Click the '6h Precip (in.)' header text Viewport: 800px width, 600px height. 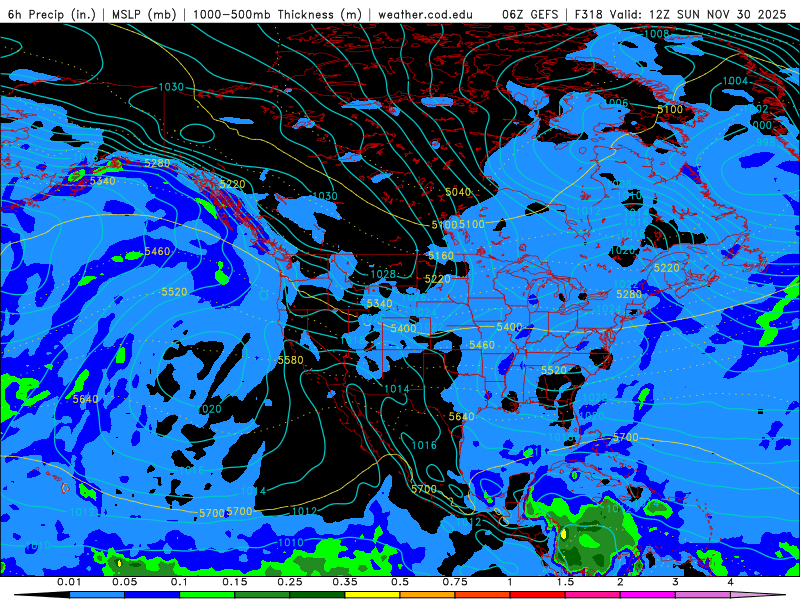(52, 14)
